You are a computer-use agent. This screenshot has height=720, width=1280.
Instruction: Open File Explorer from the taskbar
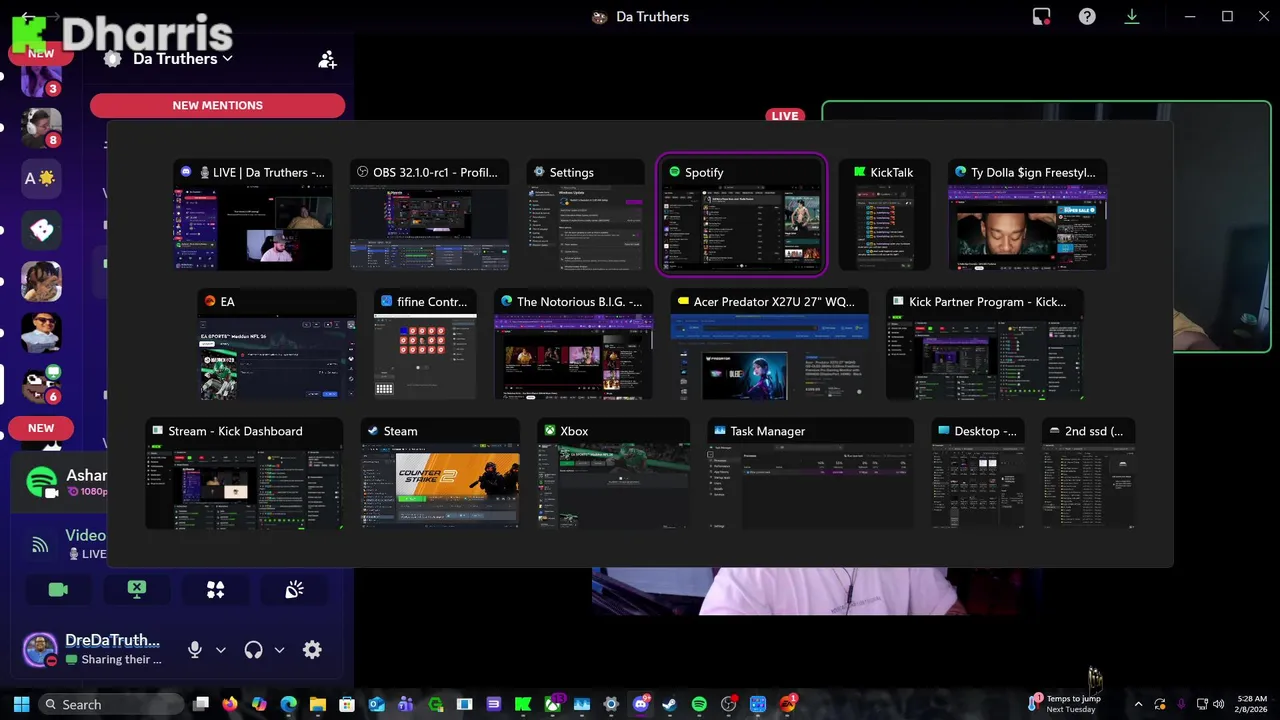click(x=317, y=704)
